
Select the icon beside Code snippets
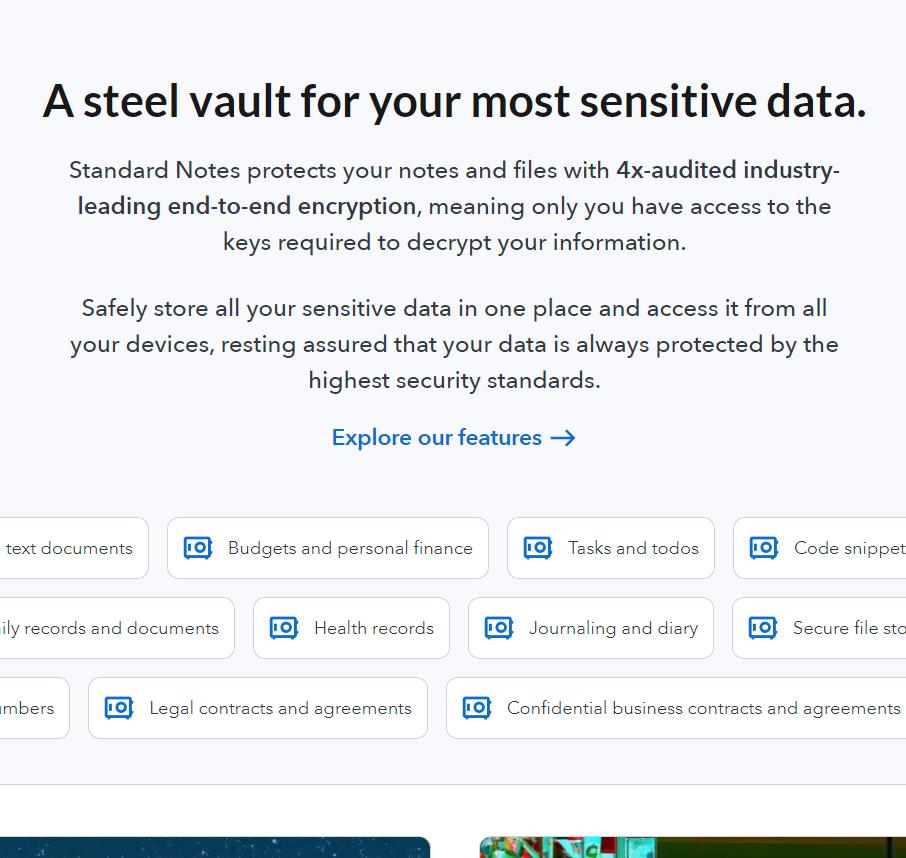tap(763, 547)
